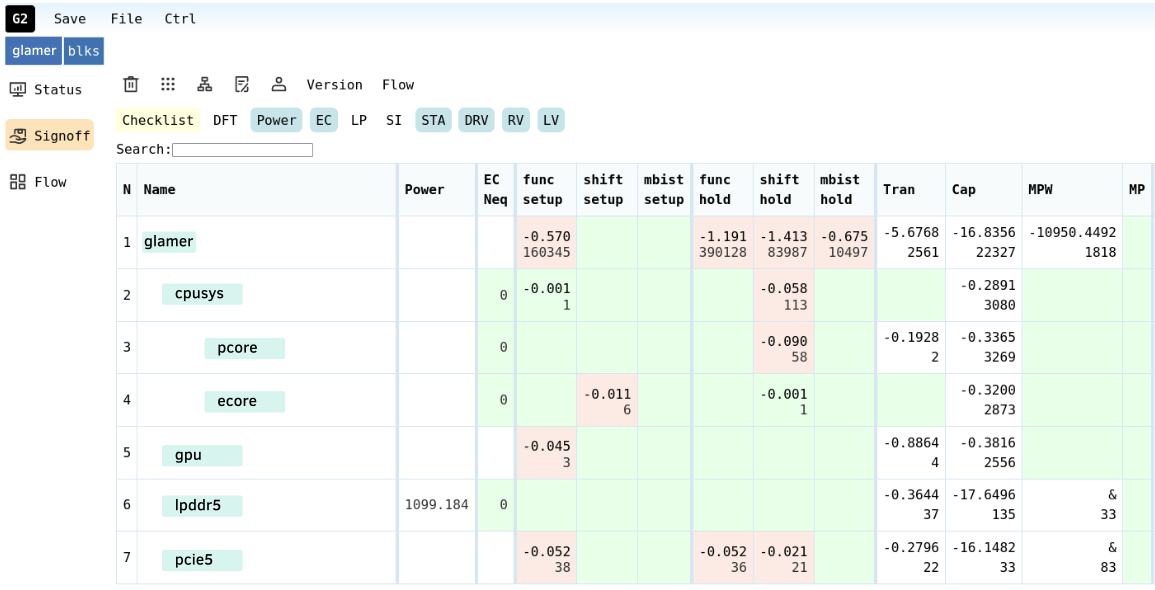Switch to the blks tab

pyautogui.click(x=84, y=51)
